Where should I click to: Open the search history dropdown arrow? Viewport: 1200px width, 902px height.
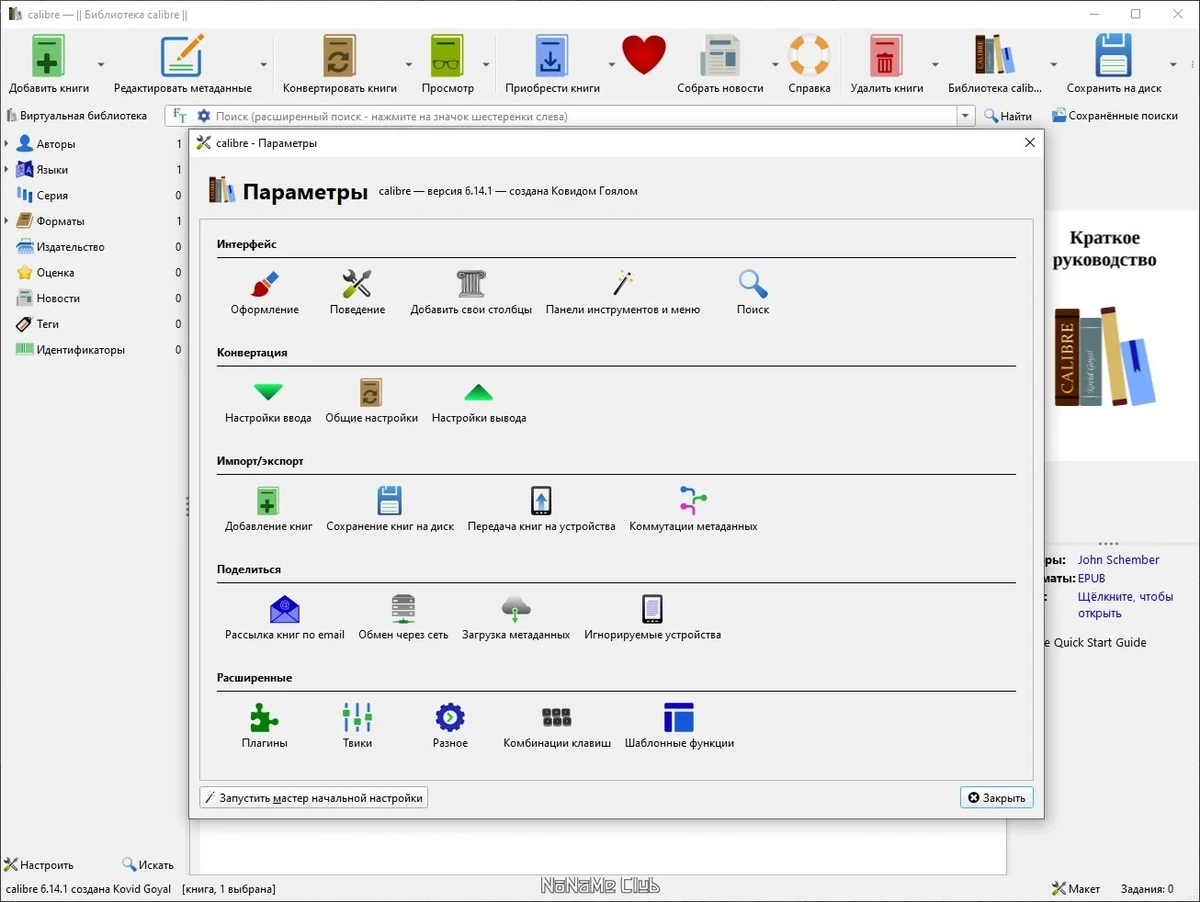click(x=965, y=116)
